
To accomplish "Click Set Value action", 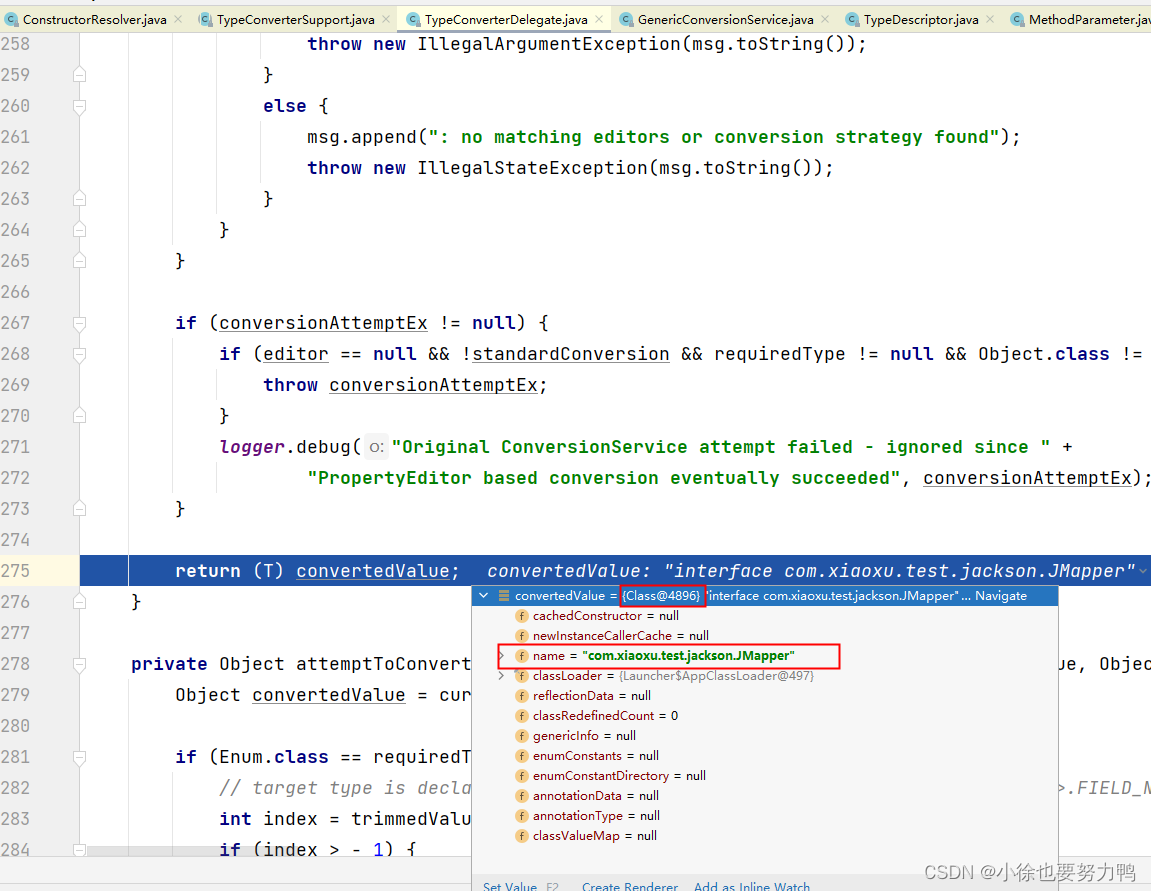I will [509, 886].
